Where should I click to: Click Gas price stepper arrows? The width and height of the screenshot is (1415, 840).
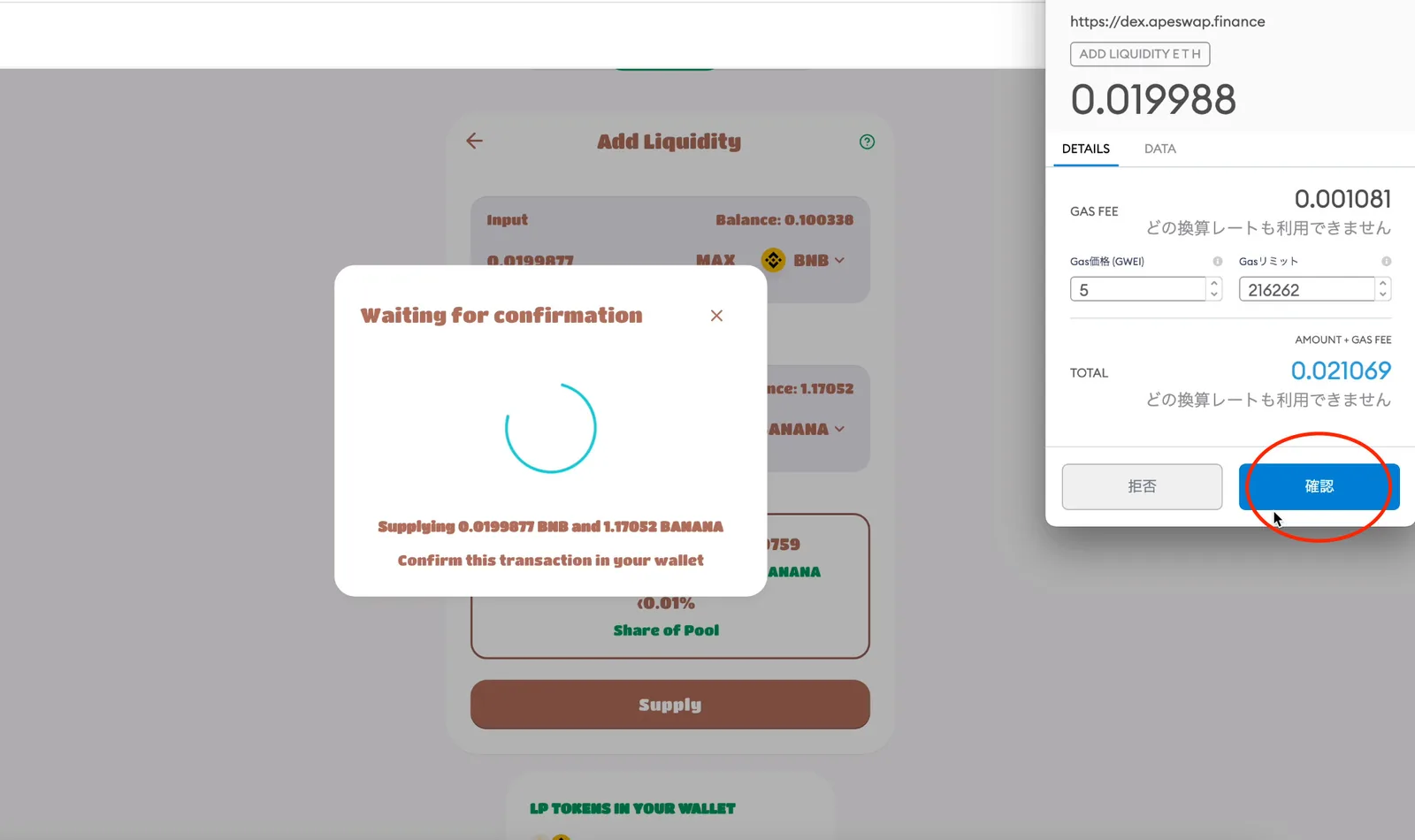pyautogui.click(x=1214, y=289)
